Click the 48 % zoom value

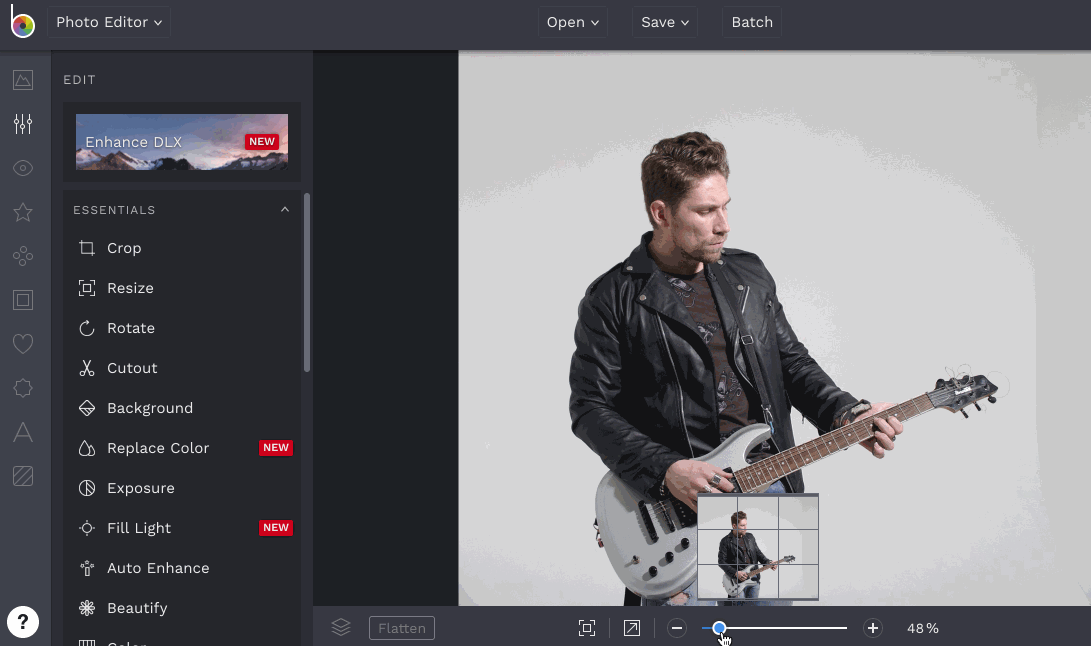coord(923,628)
